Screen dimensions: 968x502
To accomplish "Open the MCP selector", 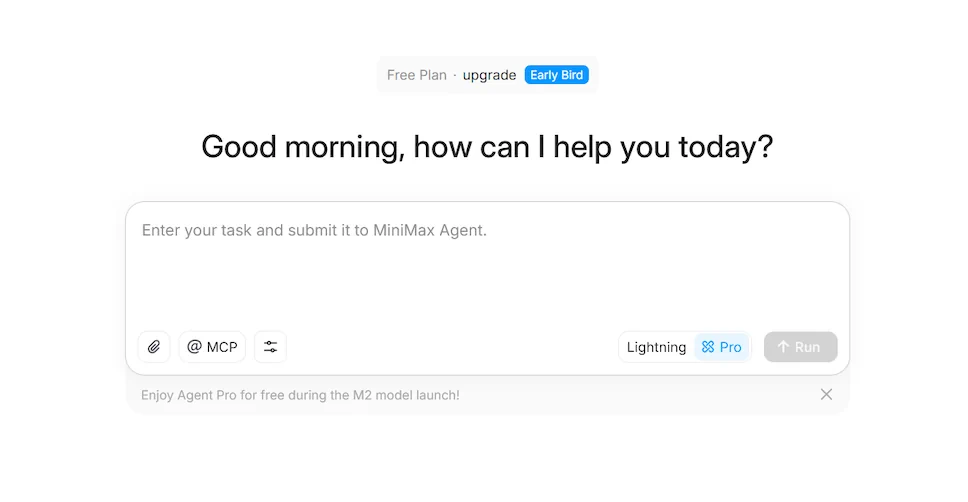I will point(212,347).
